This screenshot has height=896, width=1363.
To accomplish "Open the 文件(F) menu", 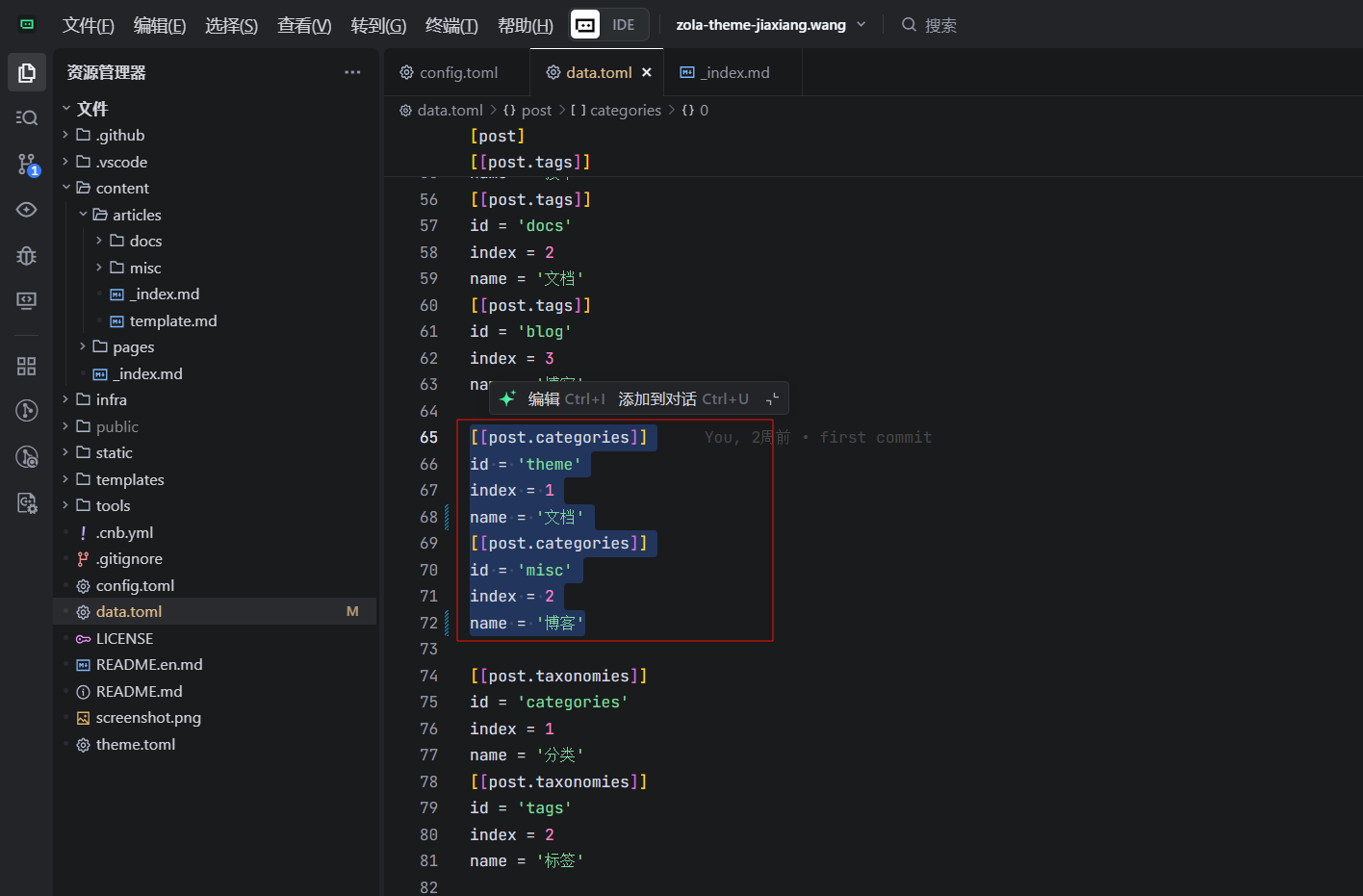I will tap(89, 25).
